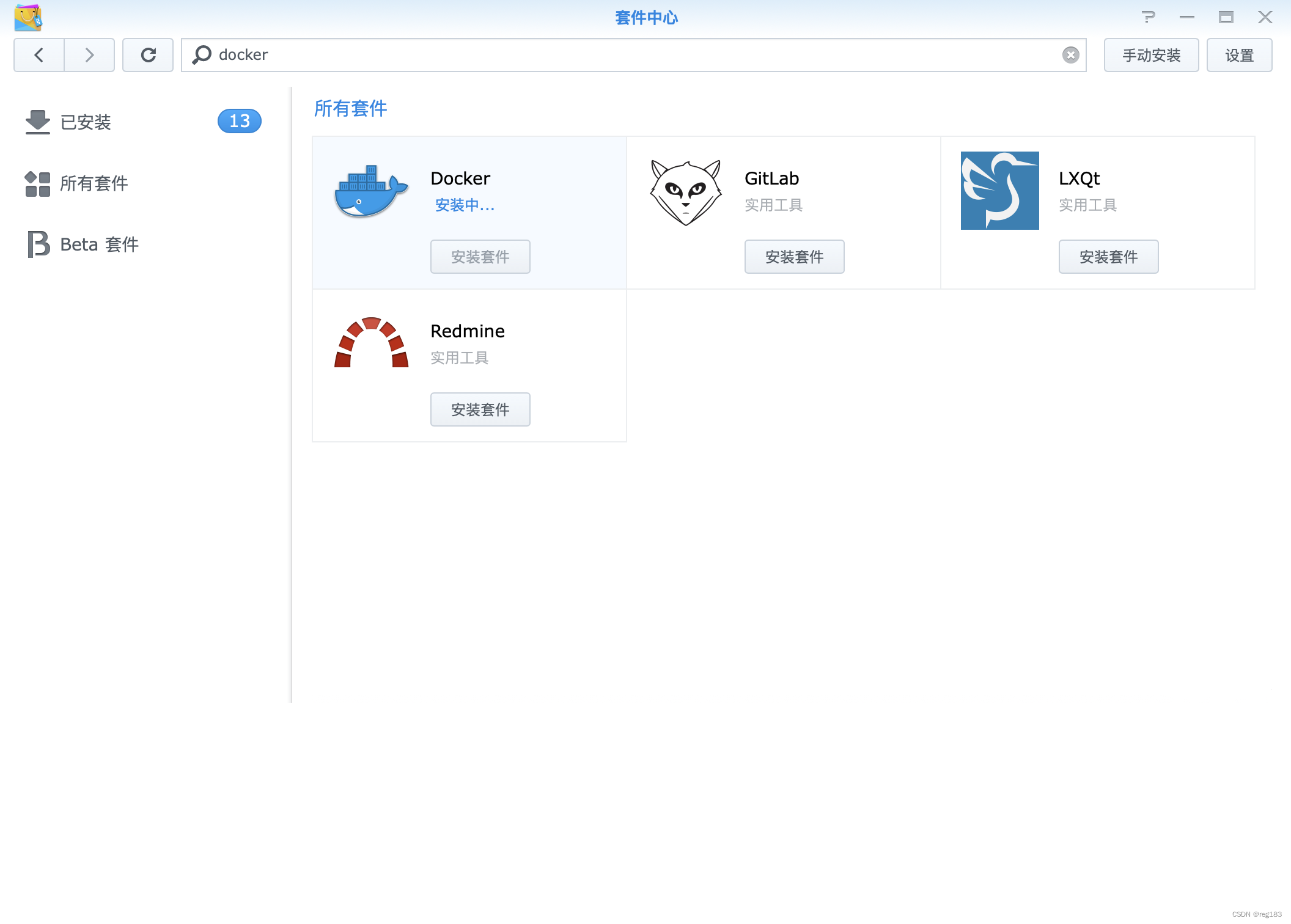Click the search magnifier icon

pos(202,55)
